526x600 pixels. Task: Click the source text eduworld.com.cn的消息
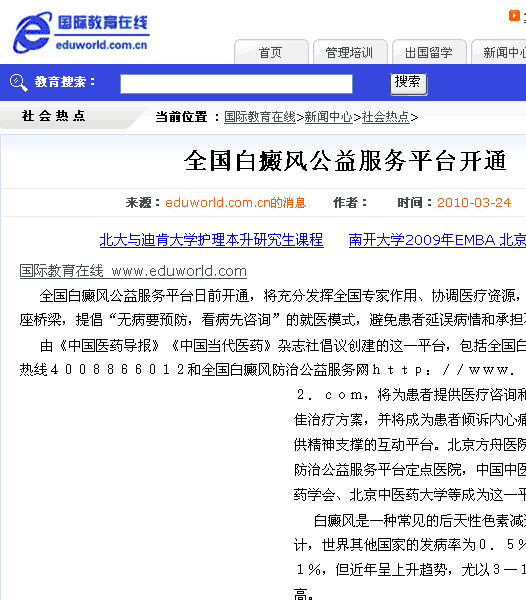pyautogui.click(x=235, y=202)
